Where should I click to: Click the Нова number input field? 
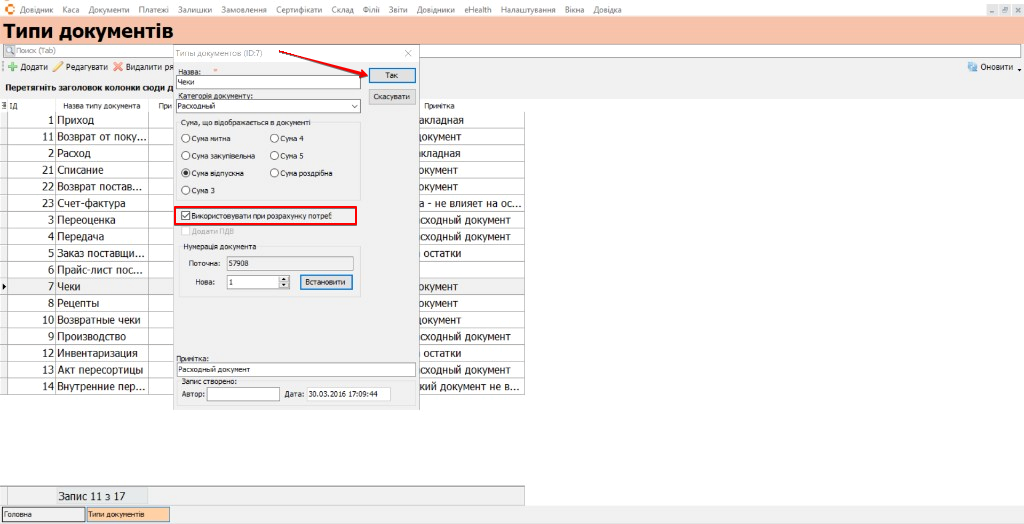pos(253,282)
